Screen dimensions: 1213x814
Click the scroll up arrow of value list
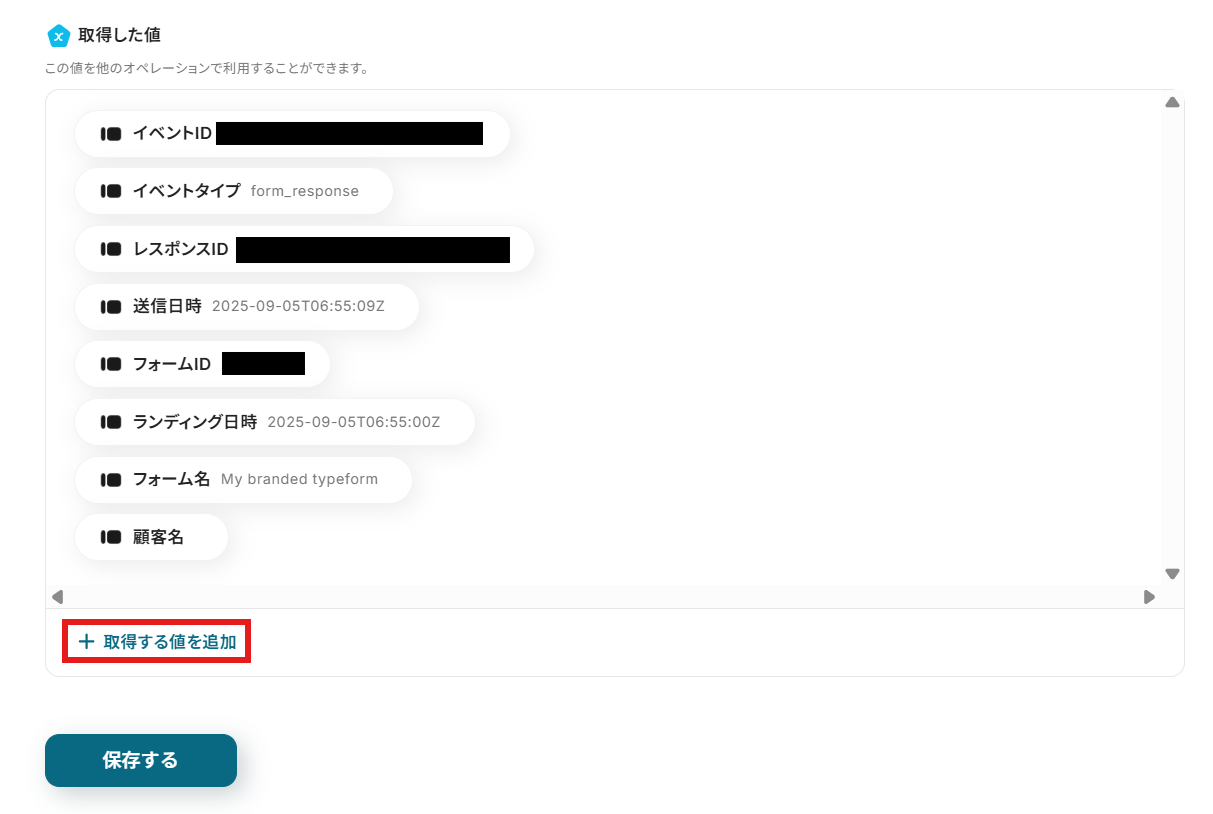pos(1172,102)
